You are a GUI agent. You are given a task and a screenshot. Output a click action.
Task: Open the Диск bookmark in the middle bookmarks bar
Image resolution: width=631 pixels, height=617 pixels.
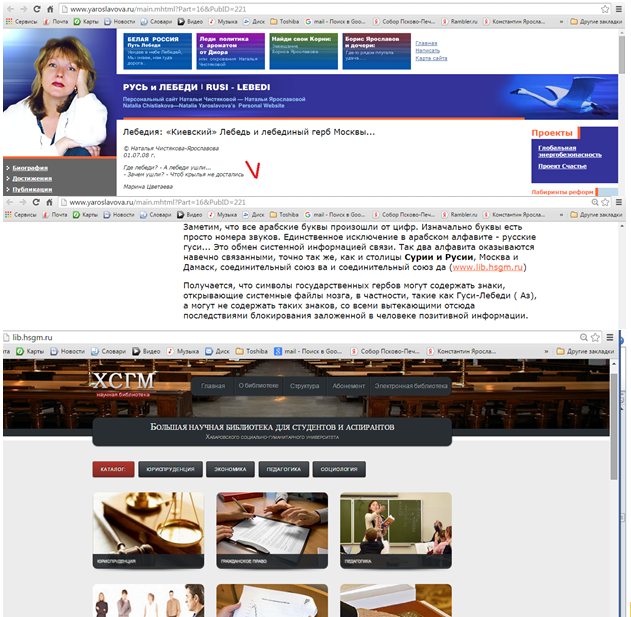click(254, 215)
